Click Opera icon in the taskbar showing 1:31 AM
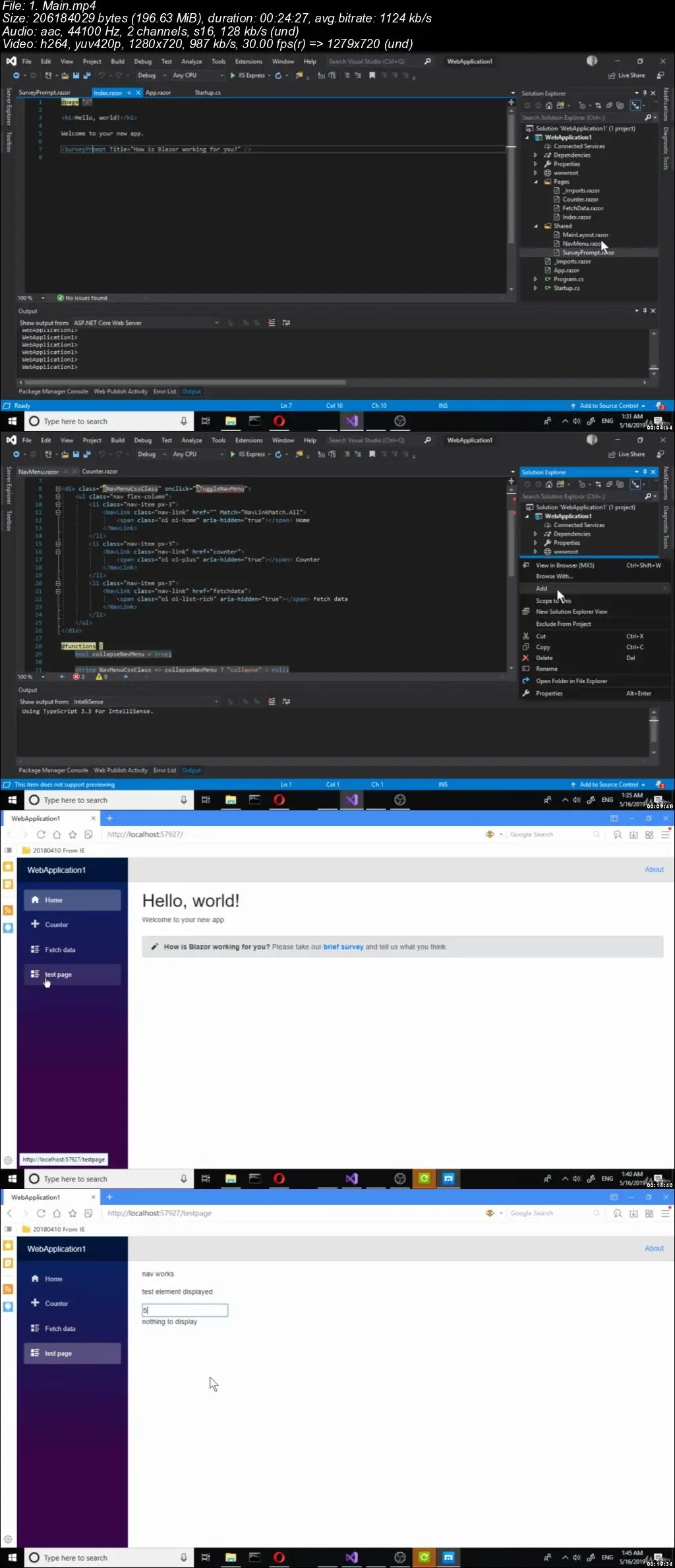 coord(279,421)
